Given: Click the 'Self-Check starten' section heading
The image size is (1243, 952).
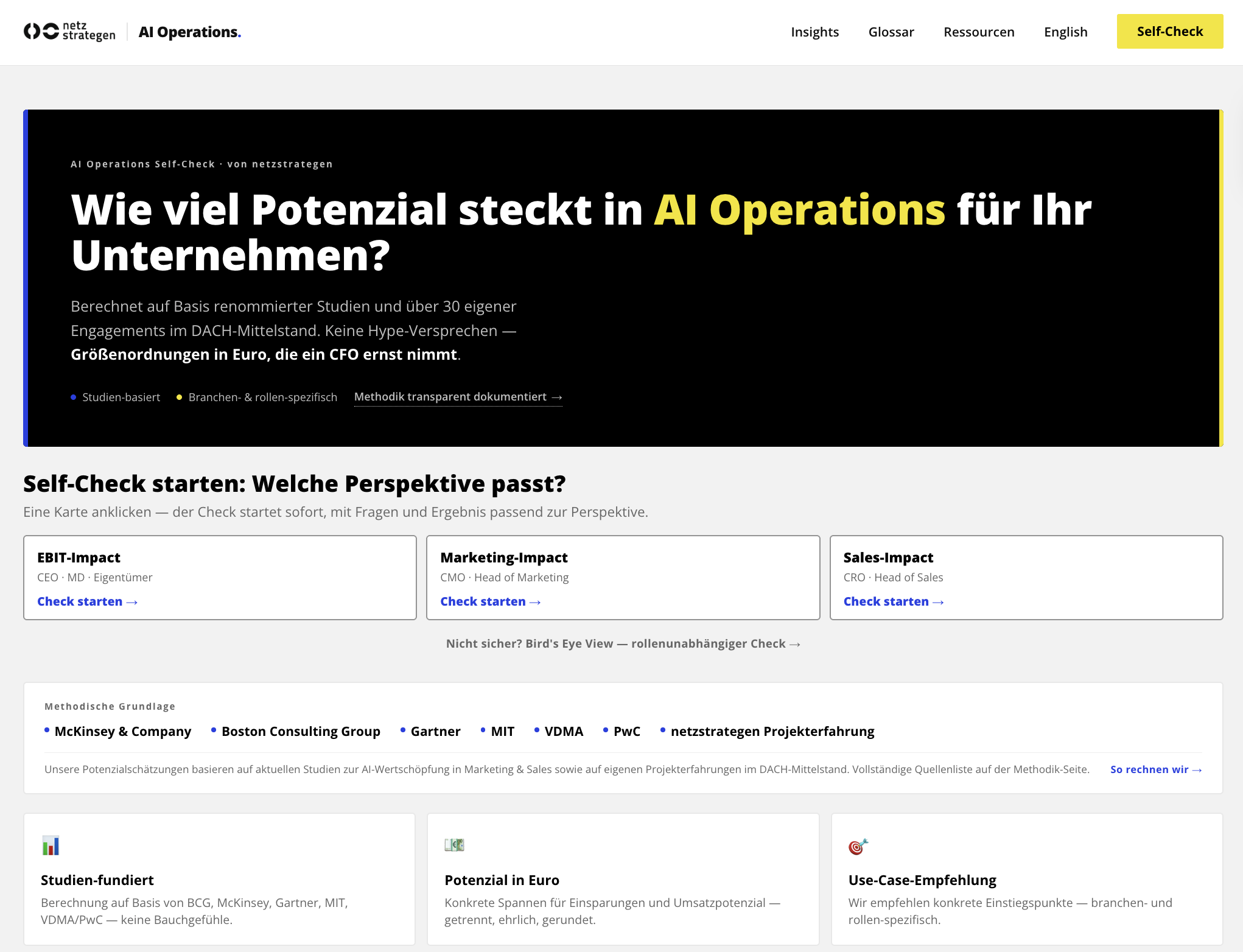Looking at the screenshot, I should pos(295,484).
